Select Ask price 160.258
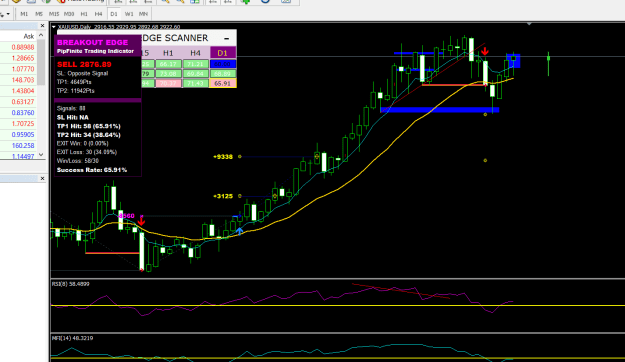Viewport: 625px width, 362px height. pos(23,146)
